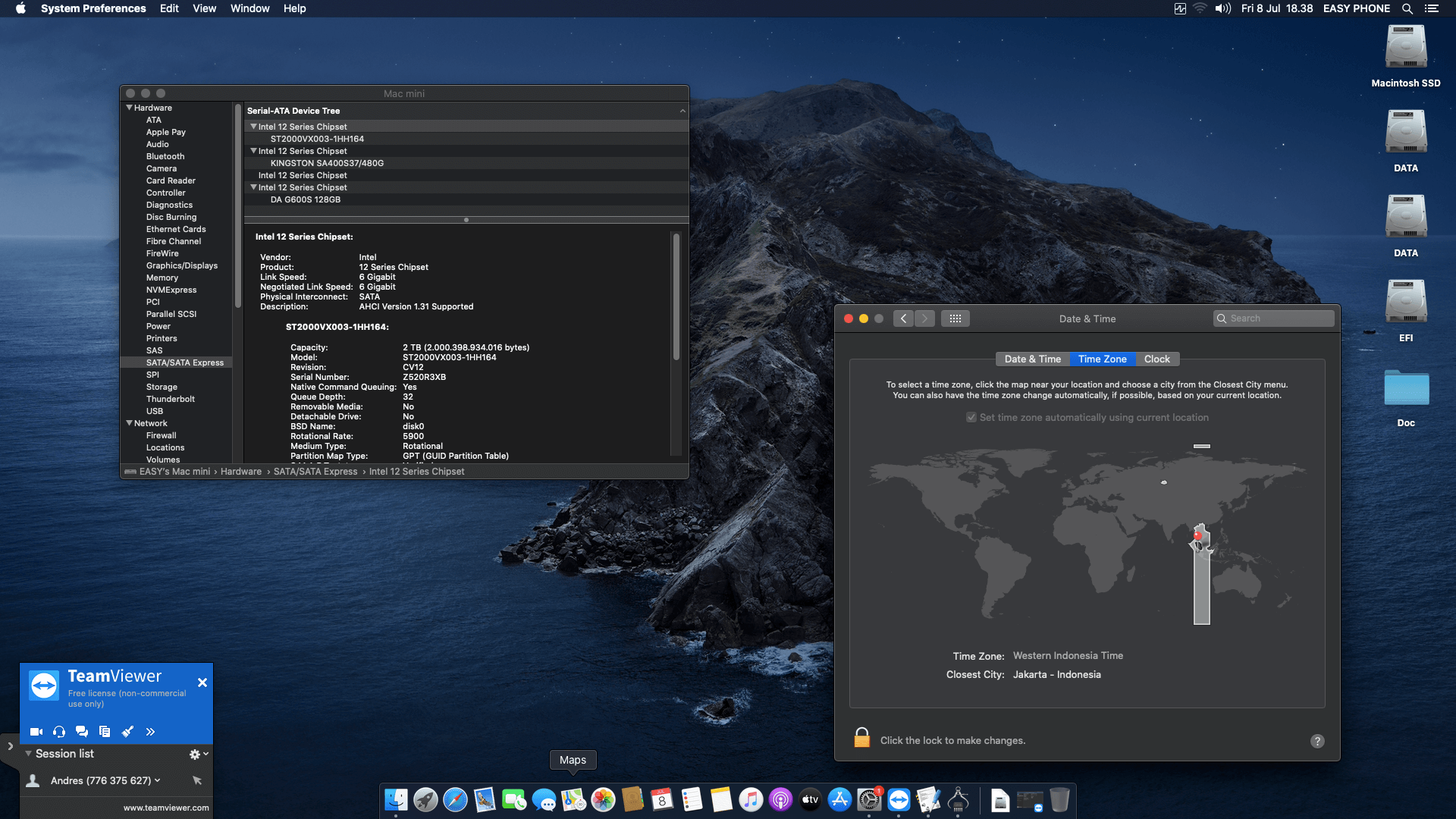
Task: Click the lock to make changes
Action: coord(861,739)
